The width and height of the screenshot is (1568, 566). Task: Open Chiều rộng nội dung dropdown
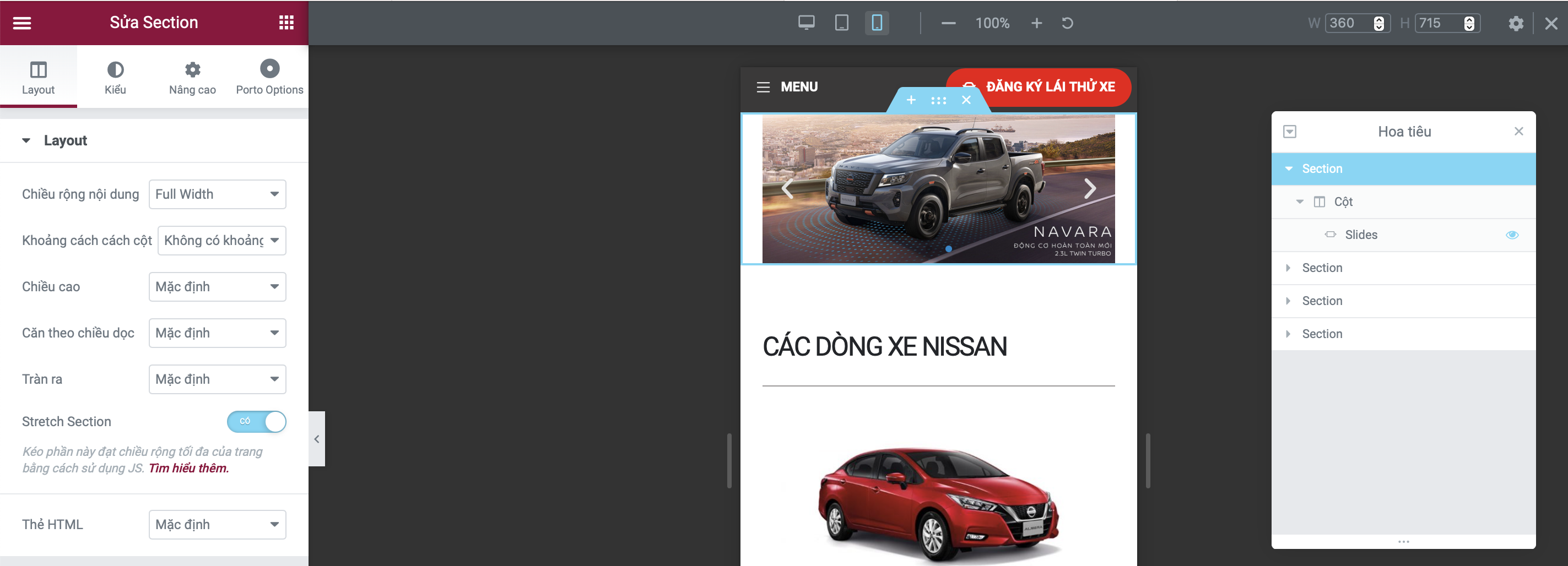point(217,194)
